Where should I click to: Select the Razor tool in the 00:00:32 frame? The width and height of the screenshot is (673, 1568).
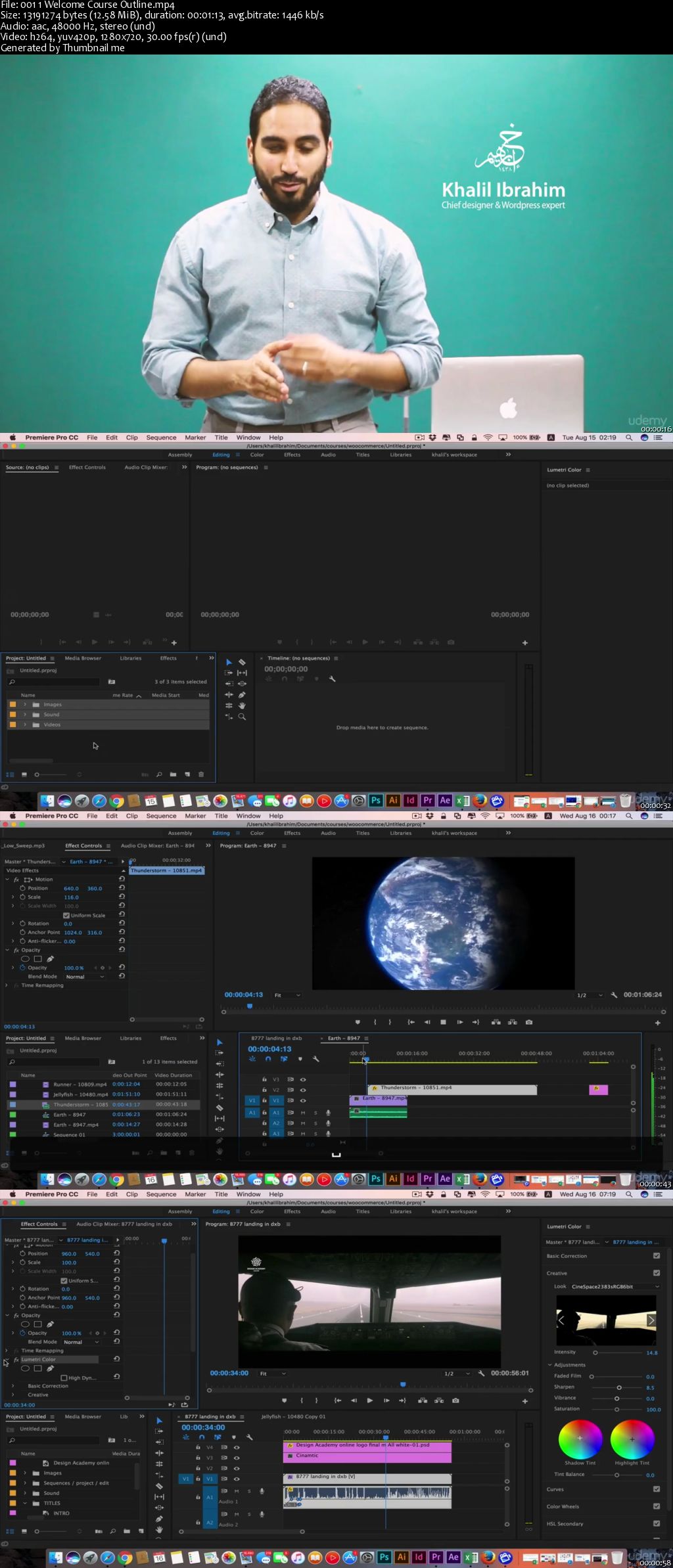242,662
